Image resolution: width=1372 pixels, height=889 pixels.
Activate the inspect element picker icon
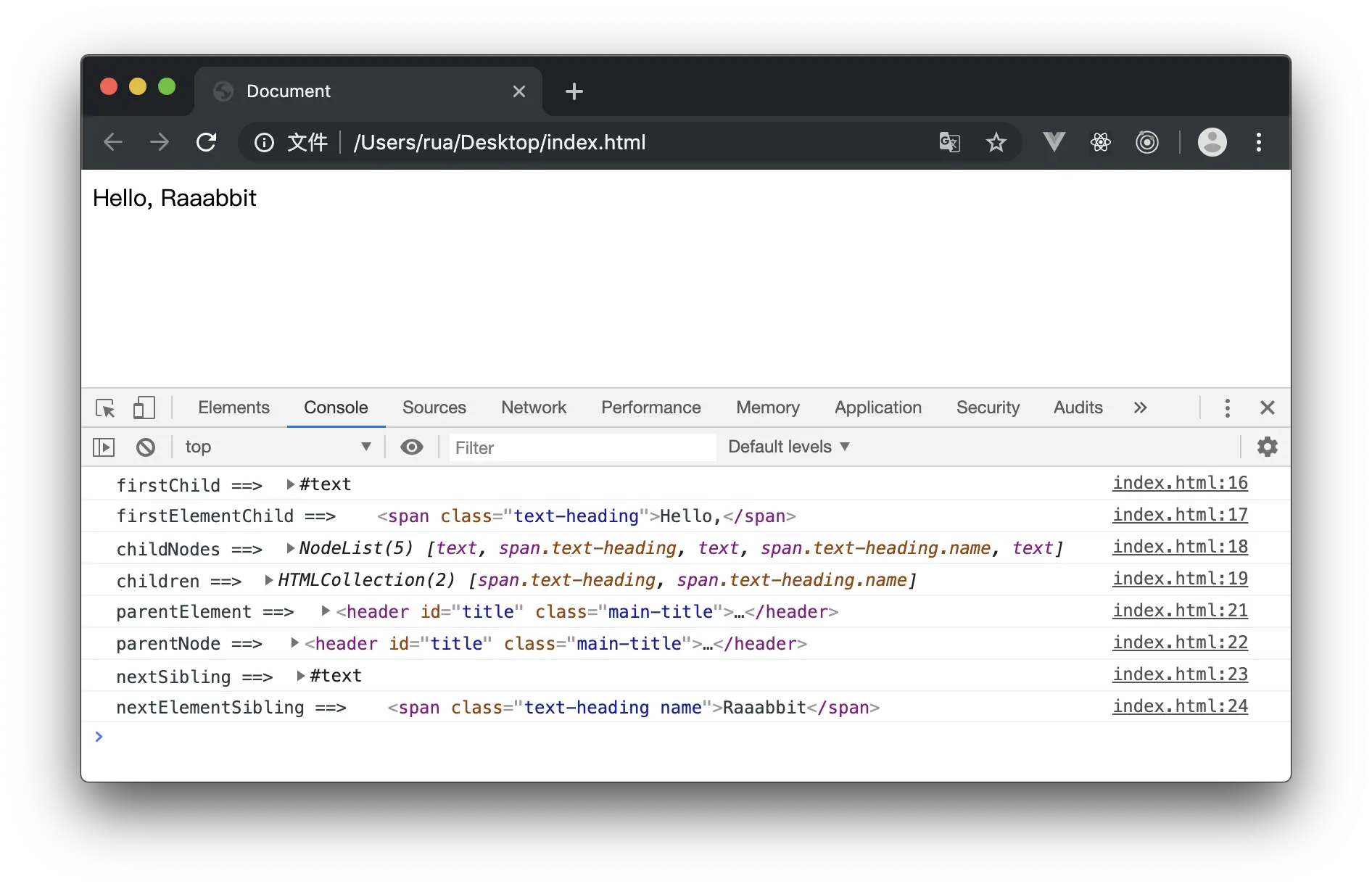[106, 408]
